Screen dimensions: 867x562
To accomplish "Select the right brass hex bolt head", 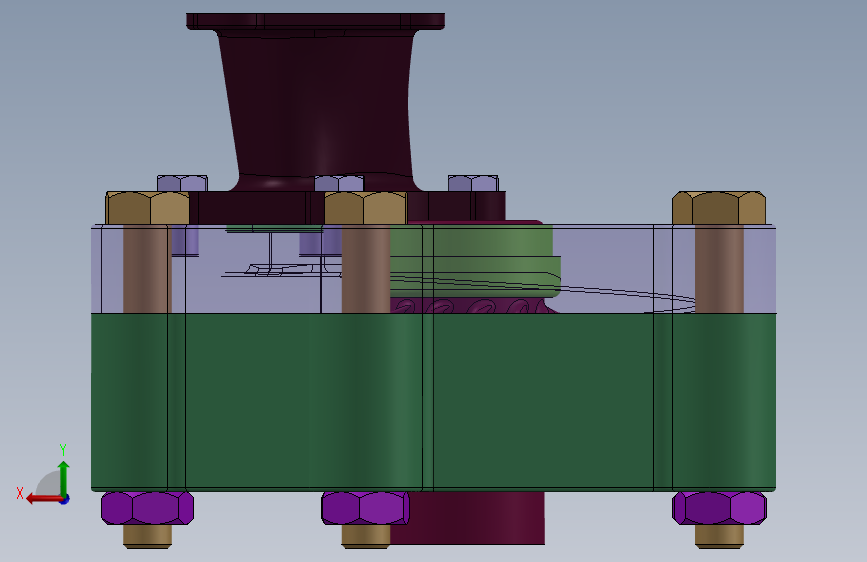I will pyautogui.click(x=719, y=208).
